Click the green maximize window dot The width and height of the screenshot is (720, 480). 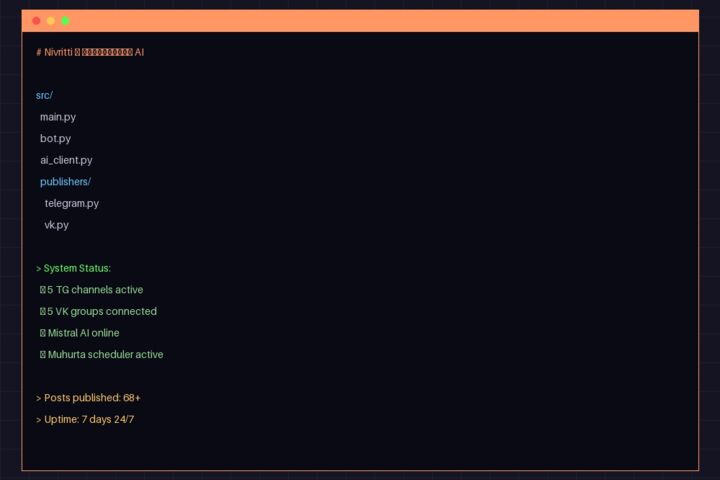coord(65,21)
